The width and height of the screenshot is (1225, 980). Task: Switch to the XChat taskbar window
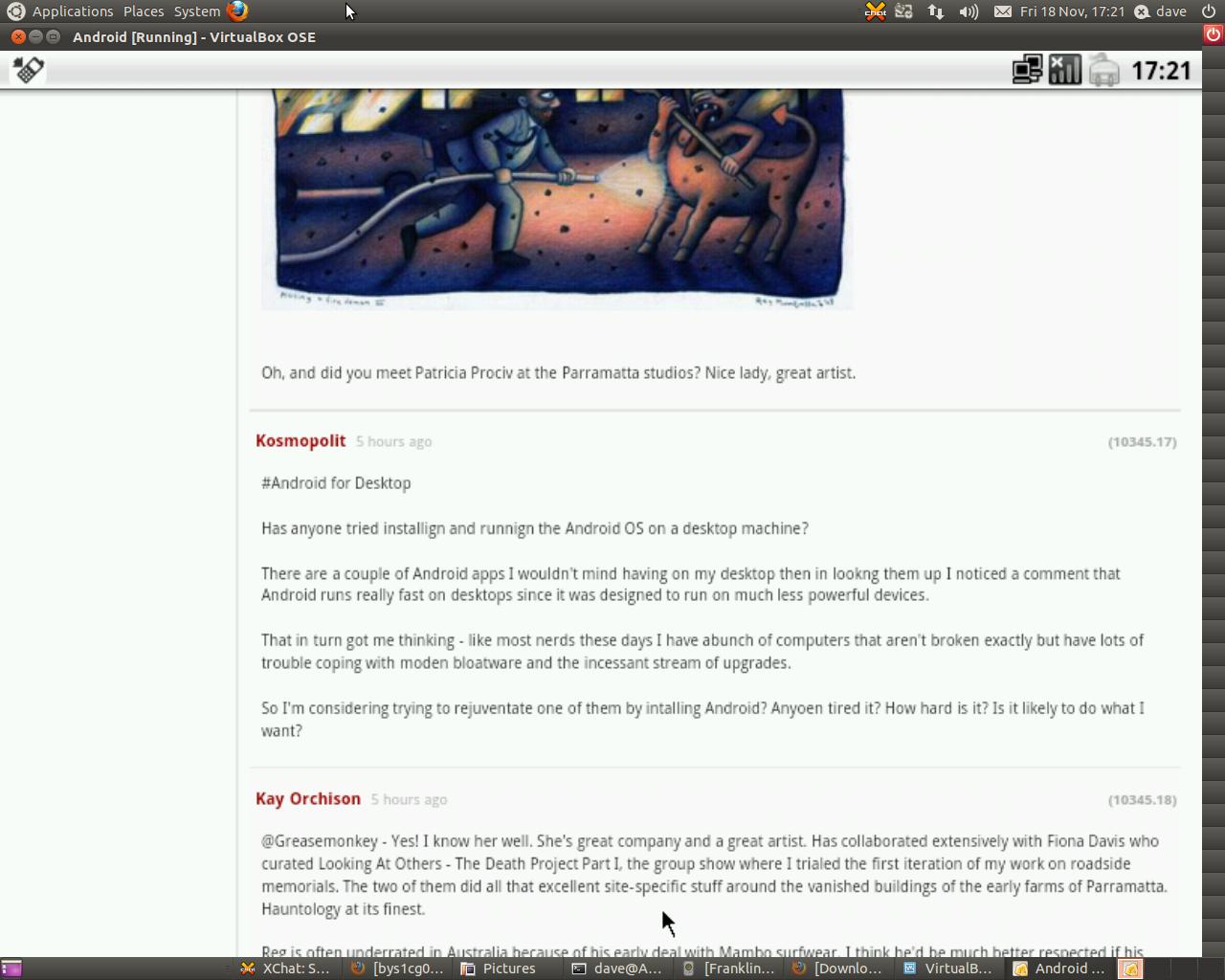[285, 969]
